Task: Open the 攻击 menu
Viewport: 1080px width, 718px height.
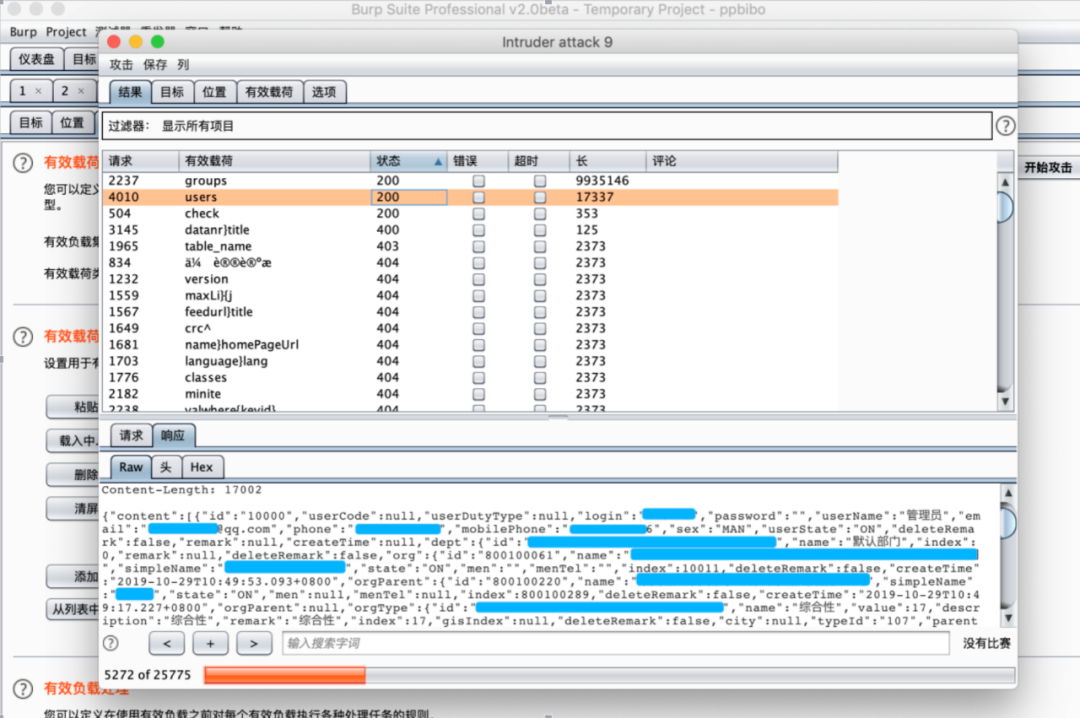Action: pyautogui.click(x=121, y=65)
